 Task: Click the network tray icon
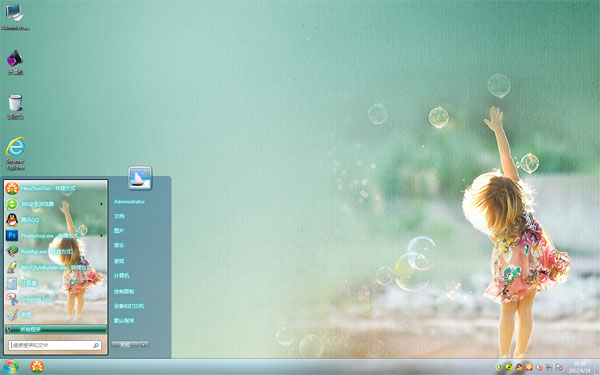click(x=549, y=367)
